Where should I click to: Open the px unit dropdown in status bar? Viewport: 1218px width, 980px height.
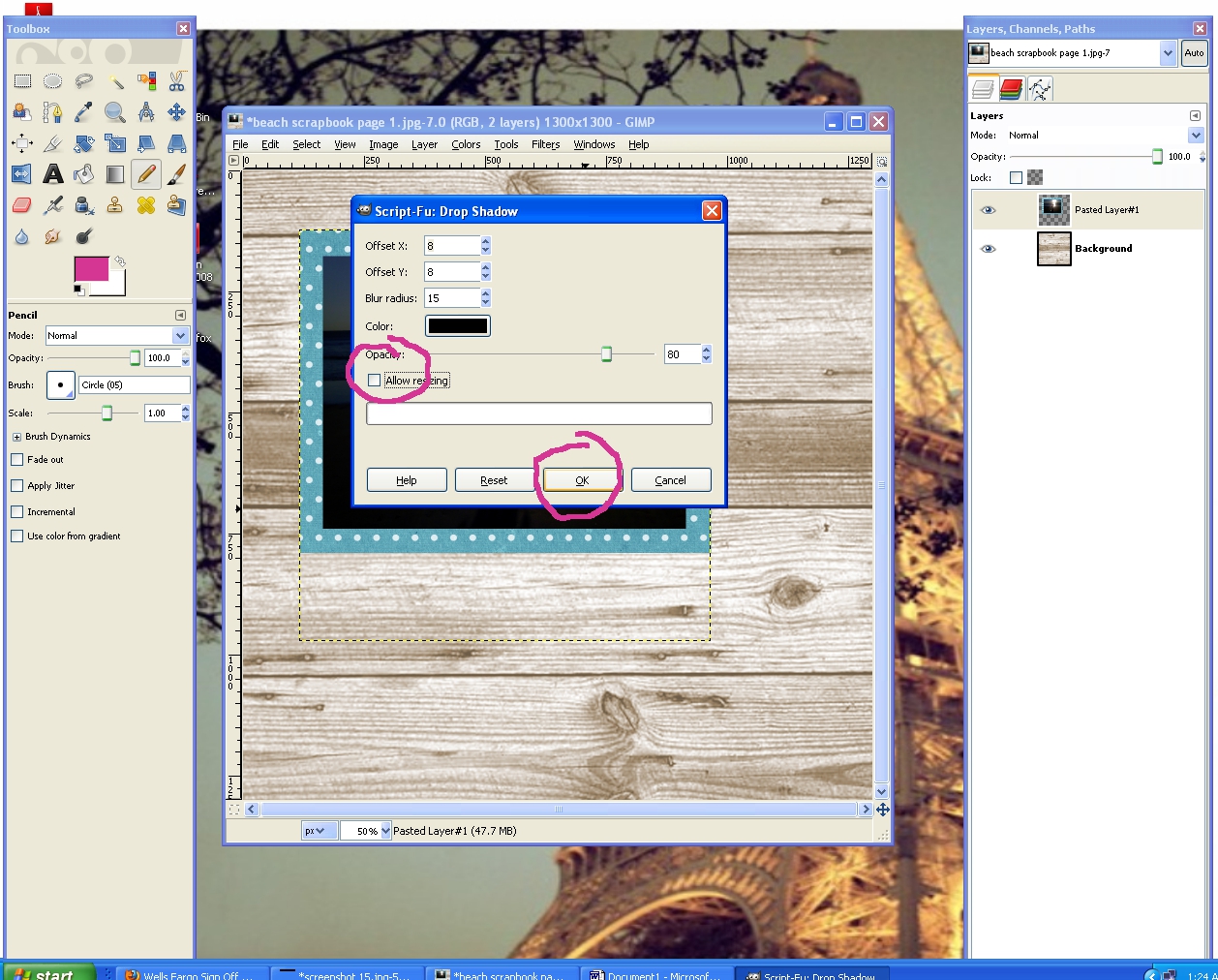(319, 831)
